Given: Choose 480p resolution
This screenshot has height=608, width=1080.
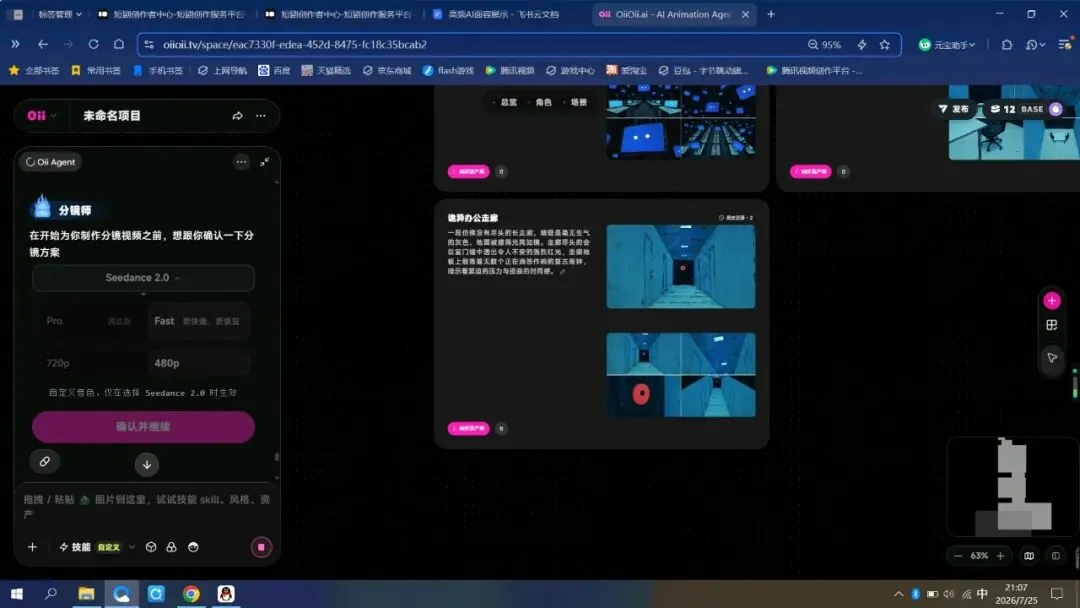Looking at the screenshot, I should click(x=198, y=363).
